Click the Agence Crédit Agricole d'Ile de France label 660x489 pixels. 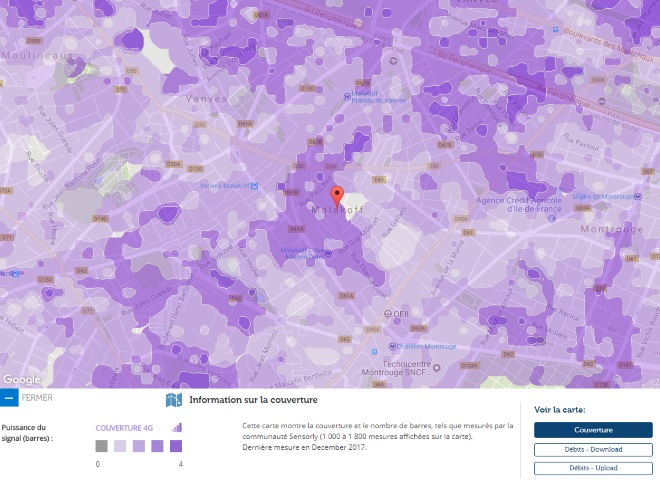pyautogui.click(x=519, y=205)
